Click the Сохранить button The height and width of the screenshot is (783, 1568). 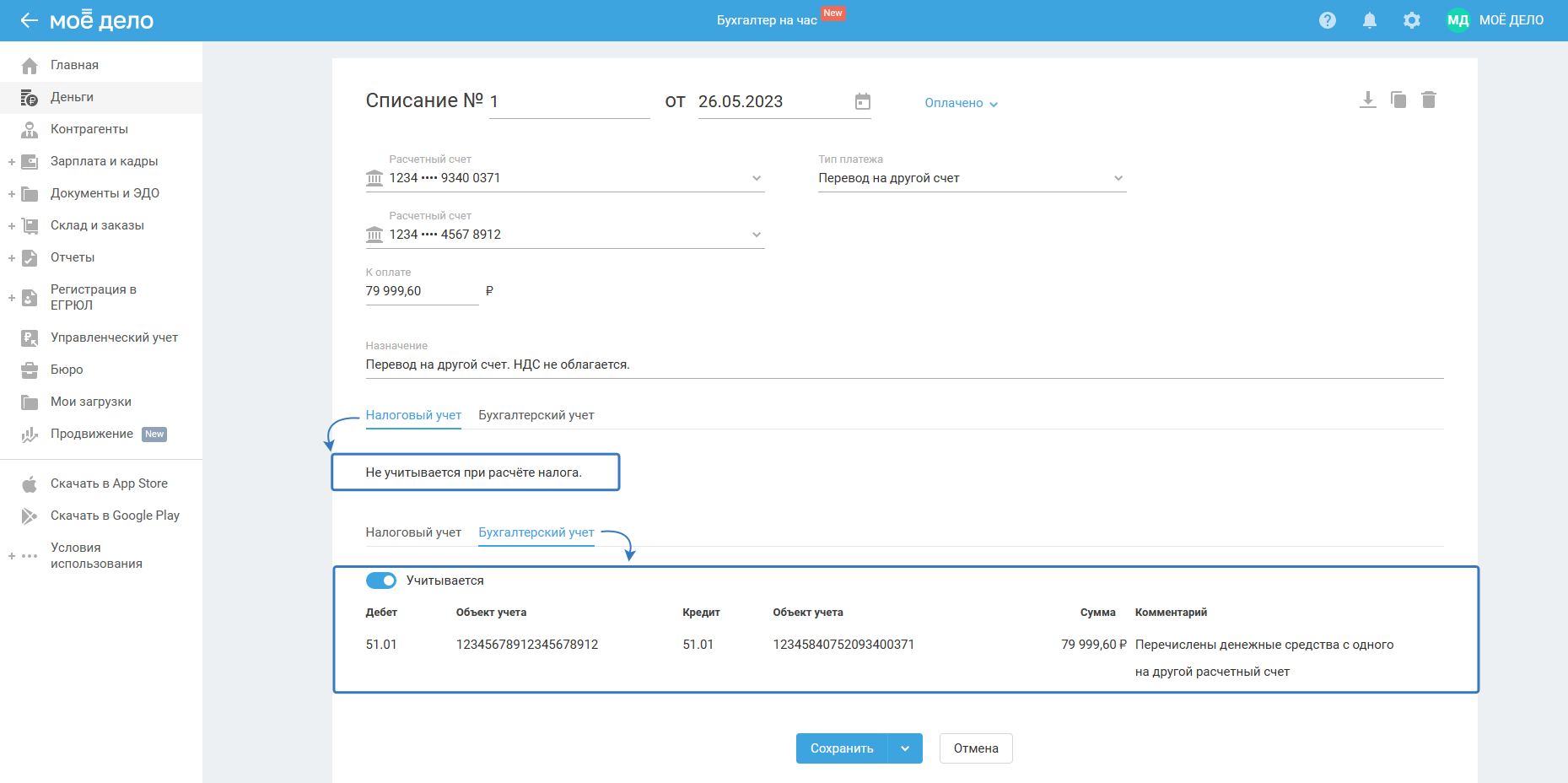click(841, 748)
